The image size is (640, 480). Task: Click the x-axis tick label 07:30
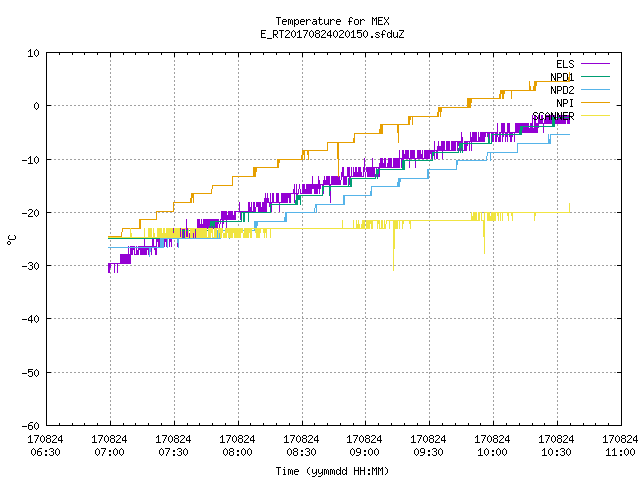[173, 452]
